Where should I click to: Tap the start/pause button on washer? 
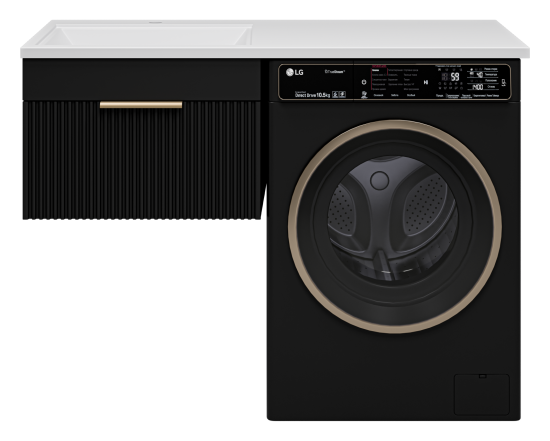426,82
